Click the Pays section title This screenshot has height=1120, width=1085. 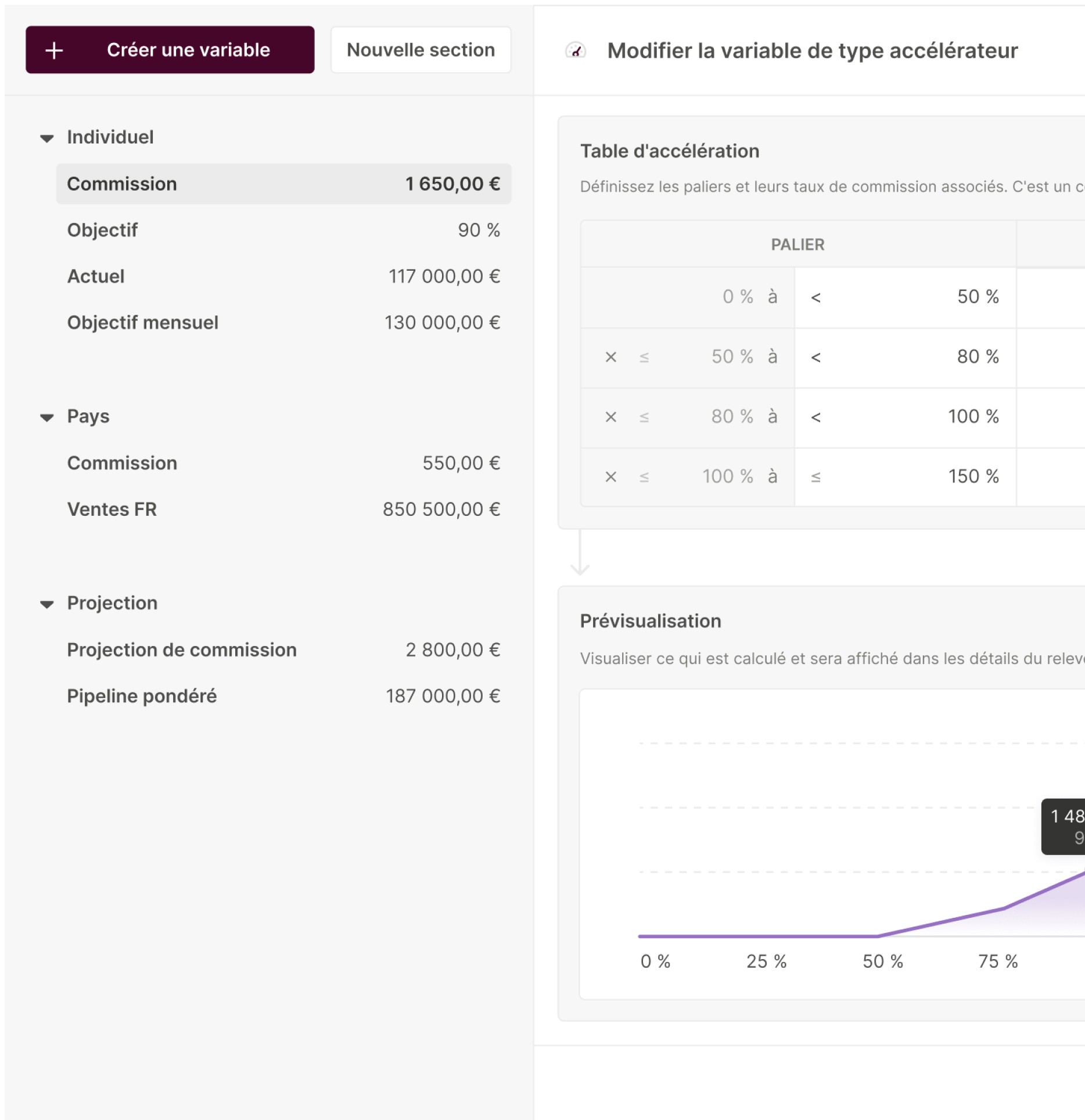tap(88, 417)
